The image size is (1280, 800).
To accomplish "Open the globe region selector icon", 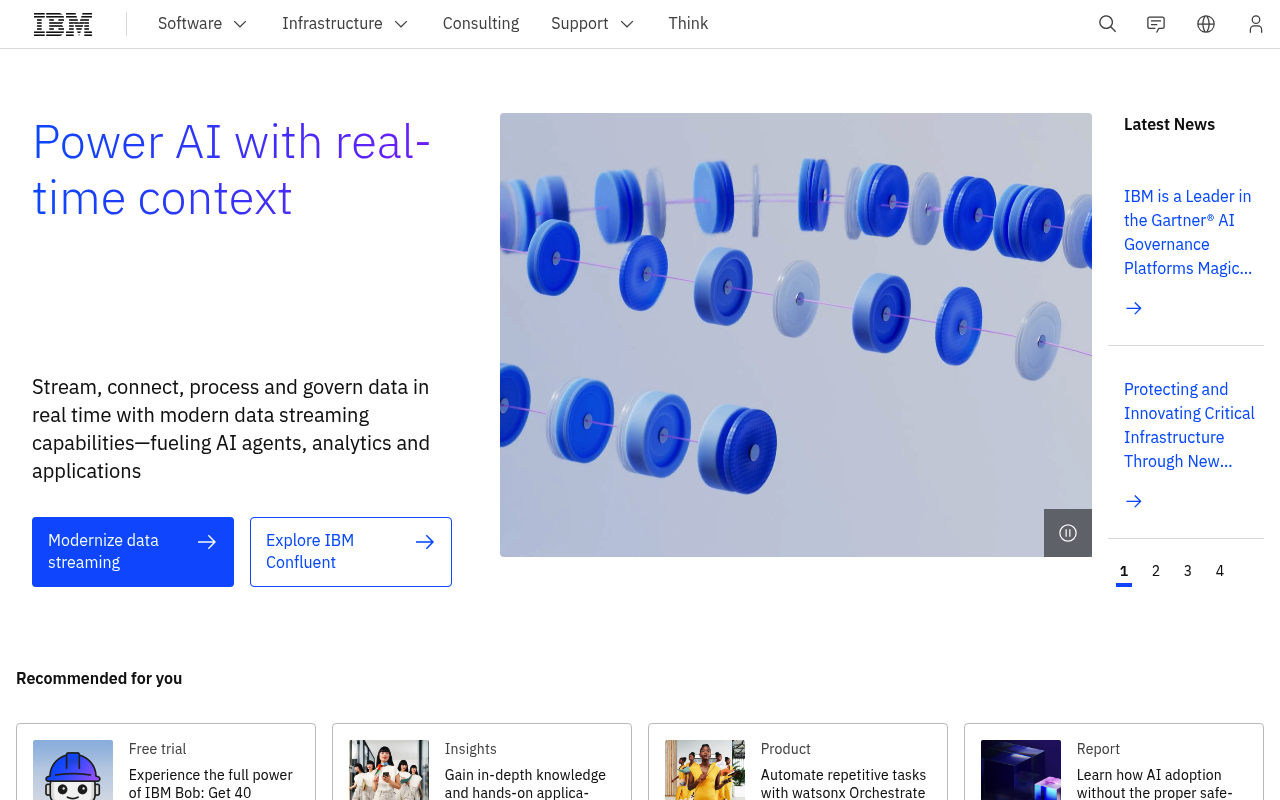I will [1206, 24].
